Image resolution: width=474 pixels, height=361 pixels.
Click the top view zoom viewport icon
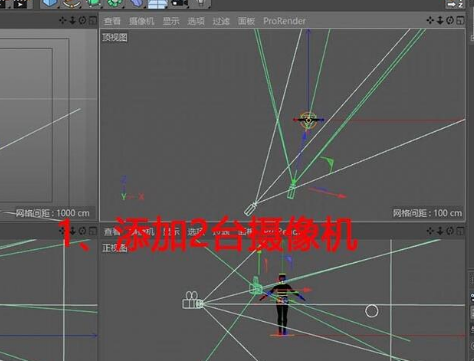(x=440, y=20)
